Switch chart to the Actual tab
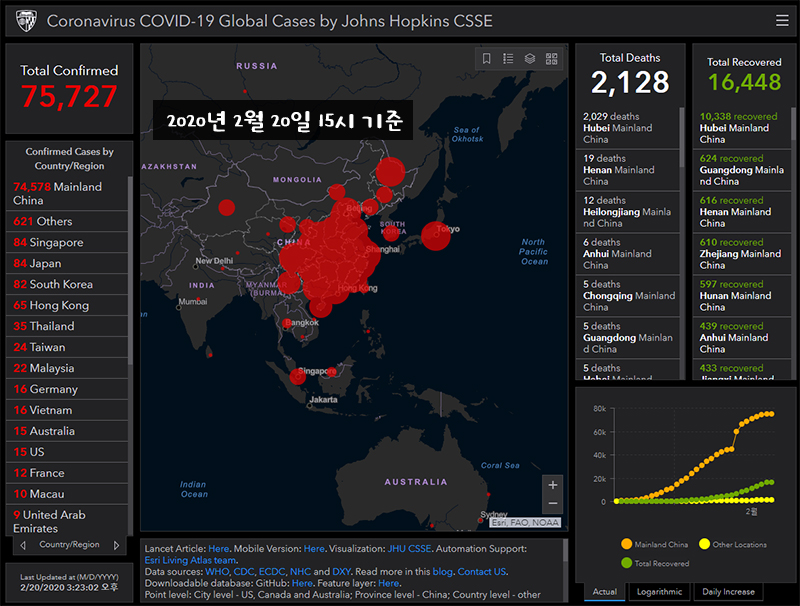 [x=605, y=592]
